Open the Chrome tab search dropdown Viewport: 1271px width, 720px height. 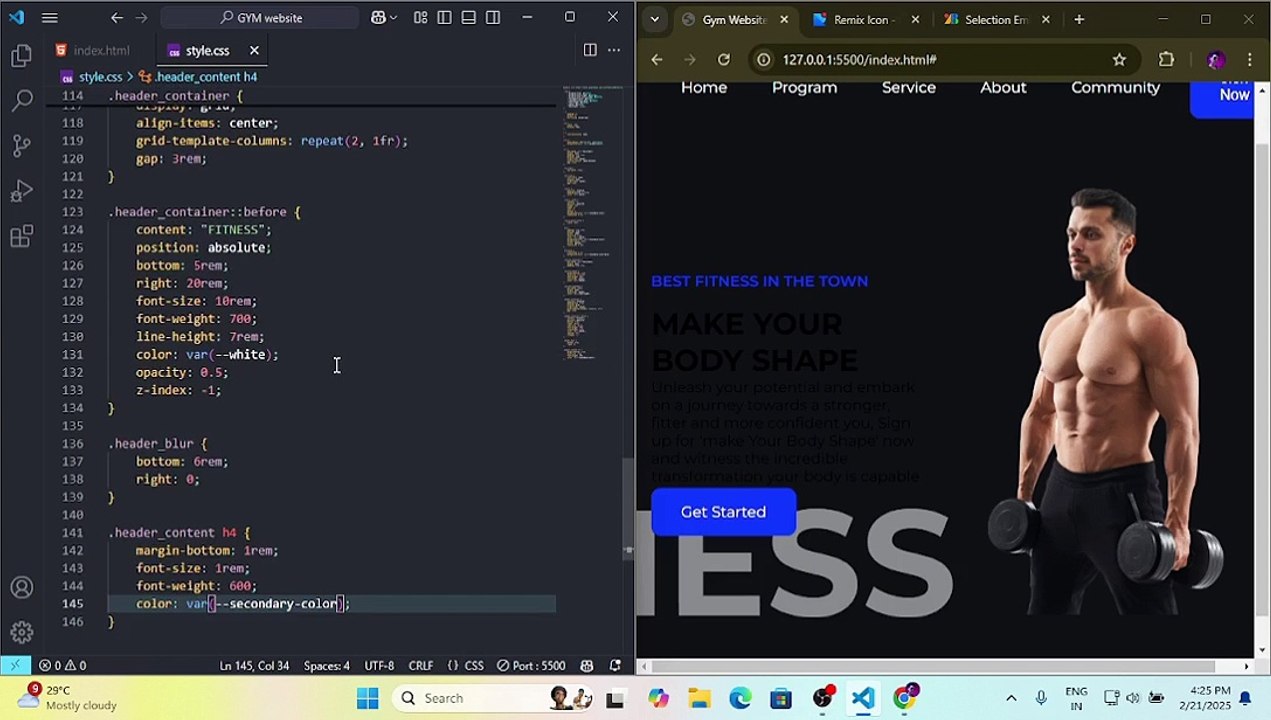(654, 19)
